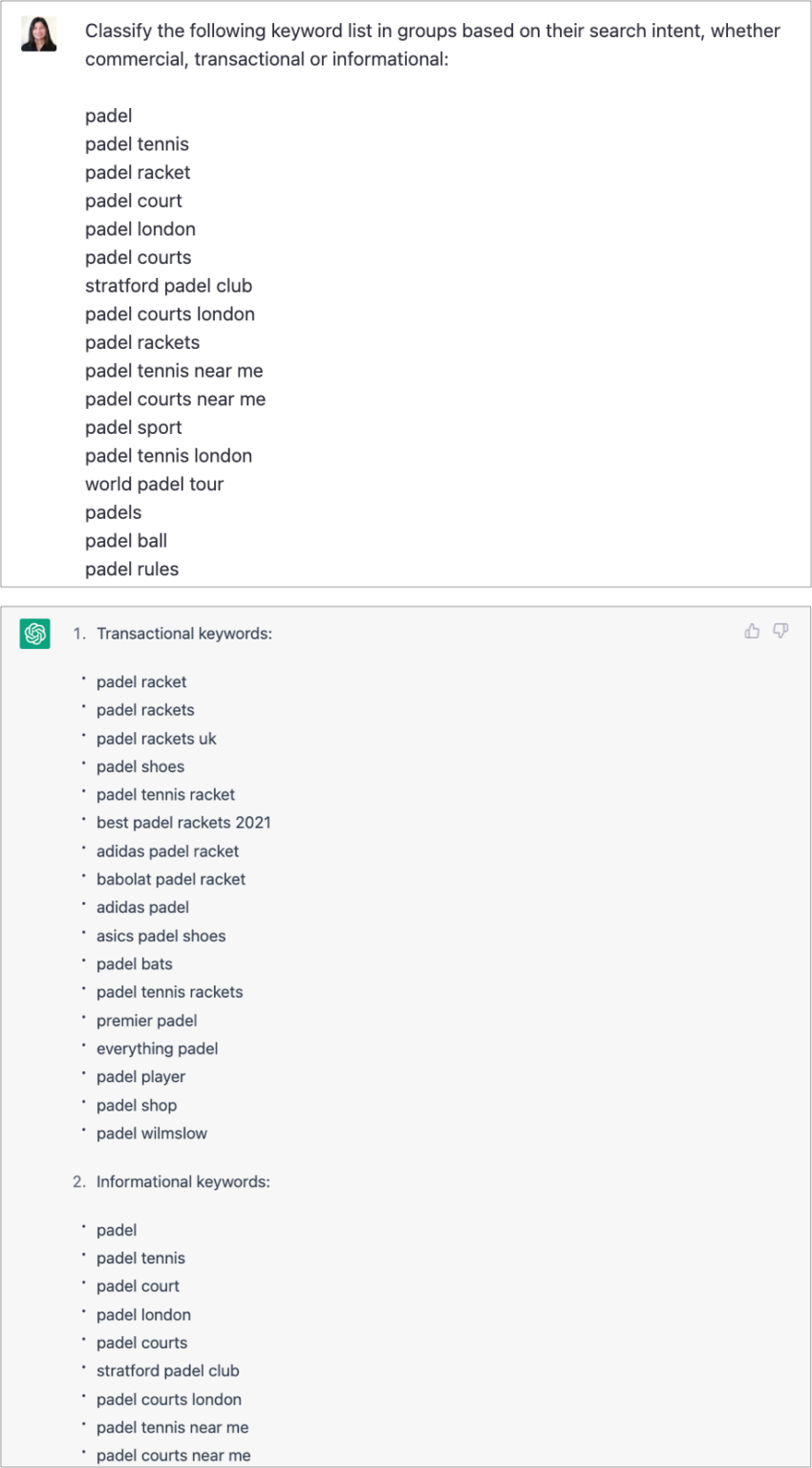Toggle feedback by clicking the like control
The width and height of the screenshot is (812, 1468).
[x=752, y=631]
